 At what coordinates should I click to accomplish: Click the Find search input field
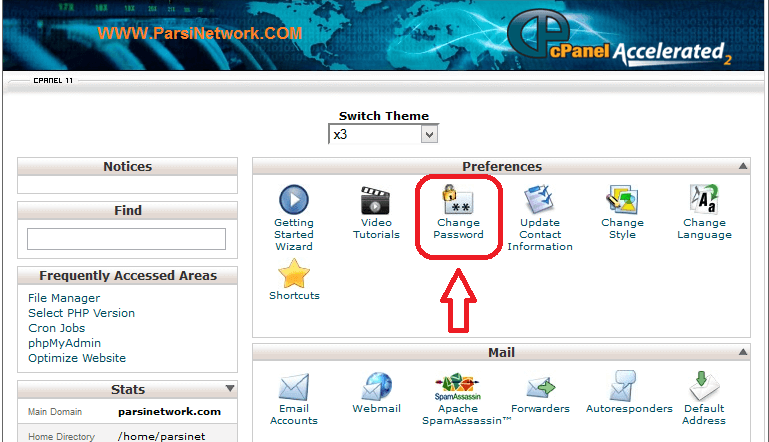[x=126, y=239]
